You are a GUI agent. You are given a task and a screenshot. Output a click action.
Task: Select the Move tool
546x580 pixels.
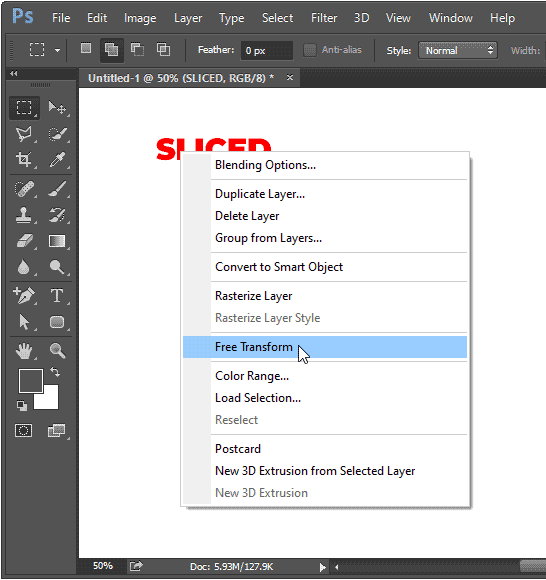57,108
